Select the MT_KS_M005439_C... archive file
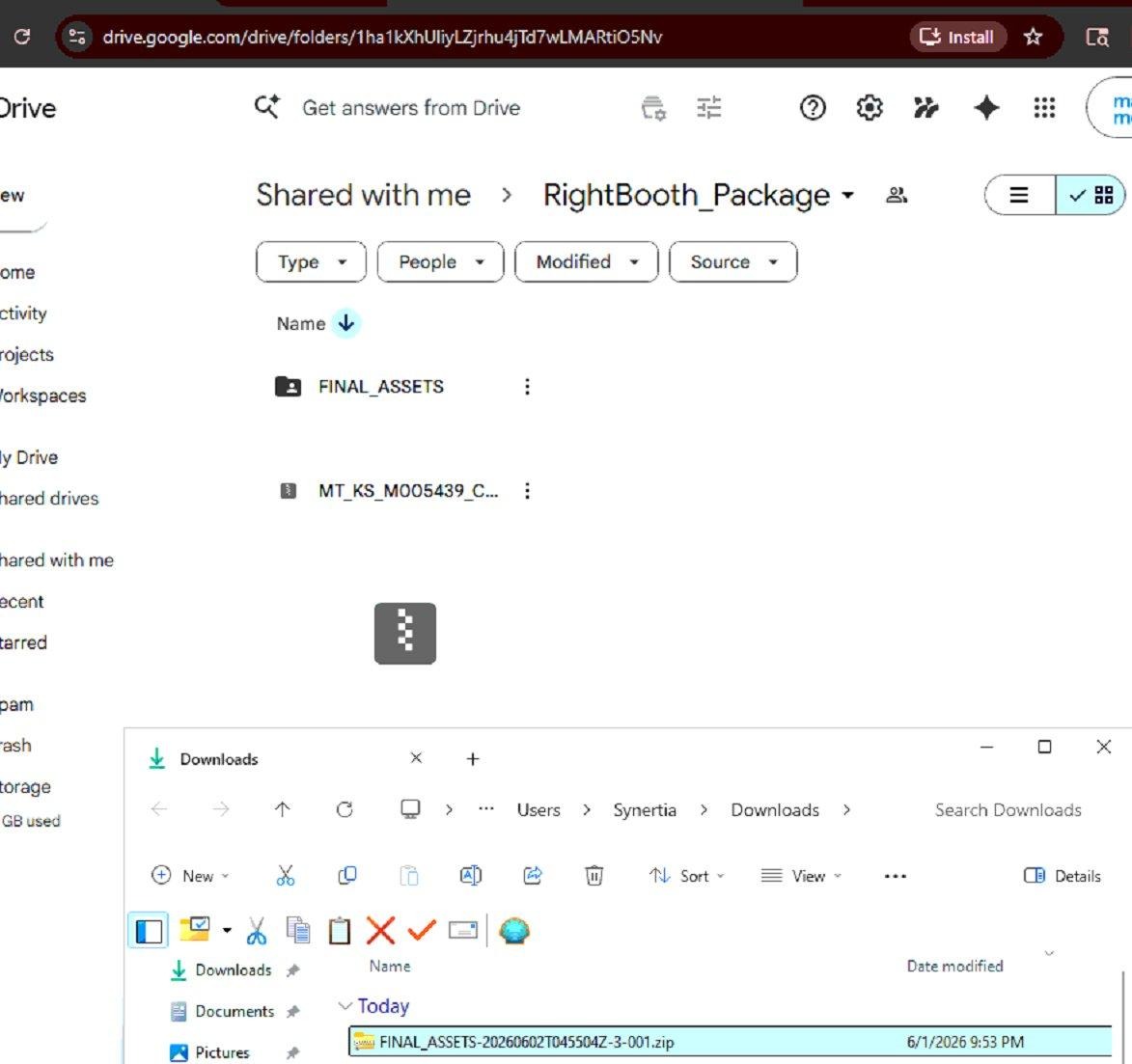 point(408,491)
